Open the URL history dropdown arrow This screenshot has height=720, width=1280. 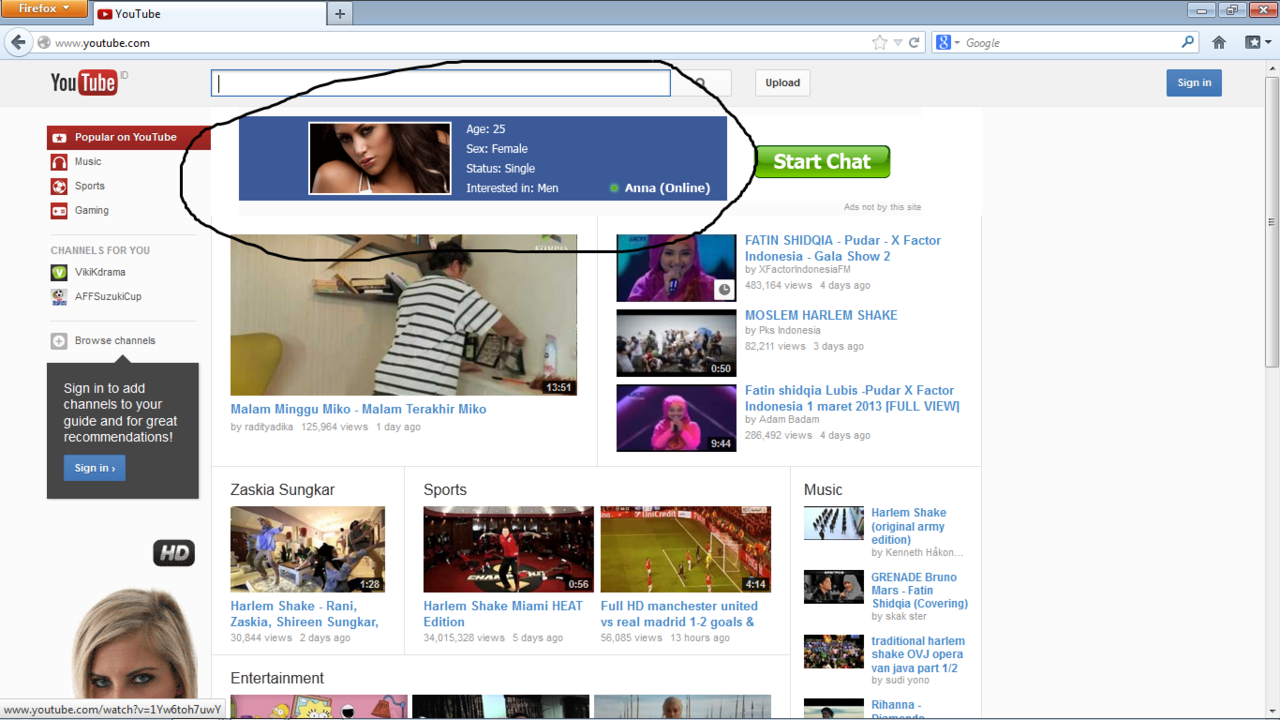click(x=898, y=43)
